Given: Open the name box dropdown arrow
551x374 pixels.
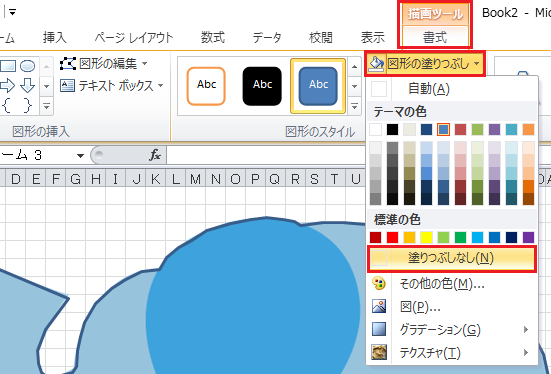Looking at the screenshot, I should pyautogui.click(x=80, y=155).
